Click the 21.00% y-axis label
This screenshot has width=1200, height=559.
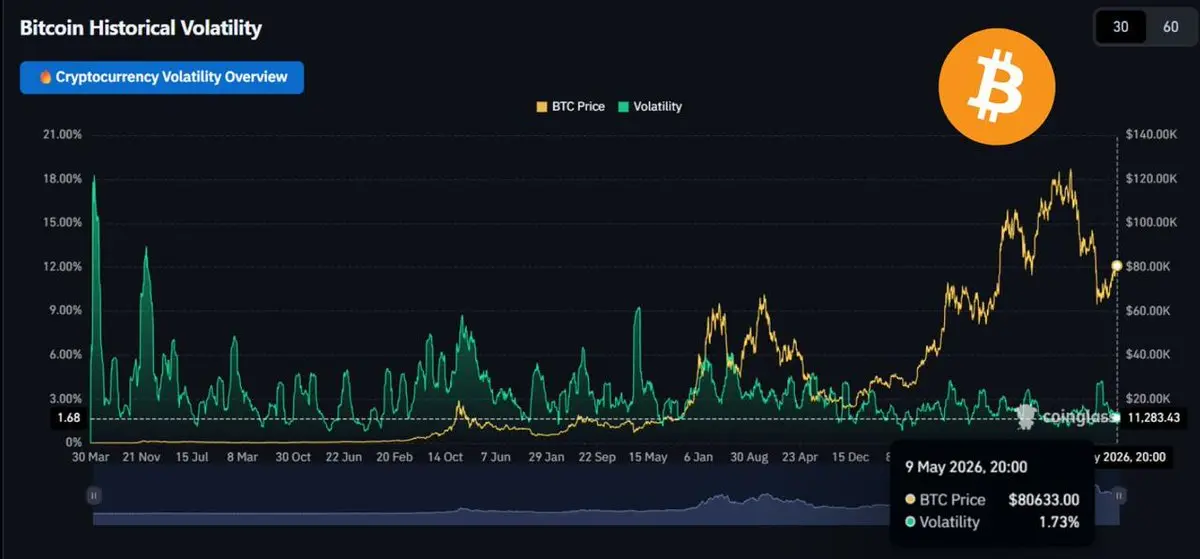coord(62,135)
